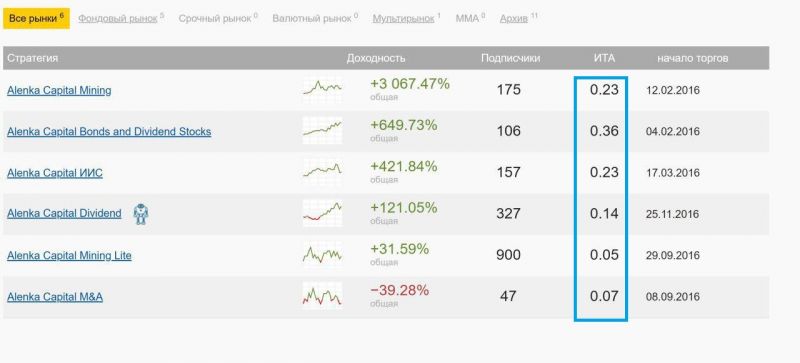Open the Alenka Capital M&A strategy link
The image size is (800, 363).
[55, 297]
